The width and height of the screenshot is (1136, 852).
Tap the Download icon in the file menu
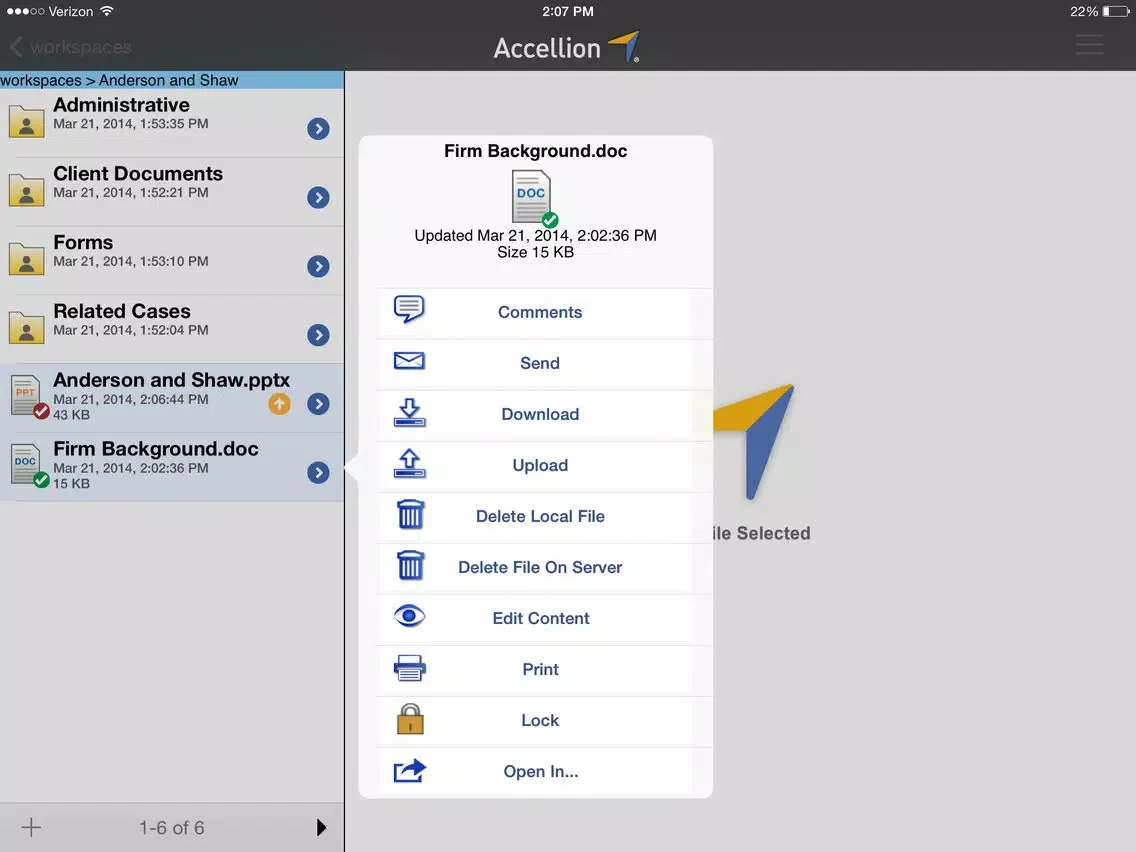coord(409,413)
